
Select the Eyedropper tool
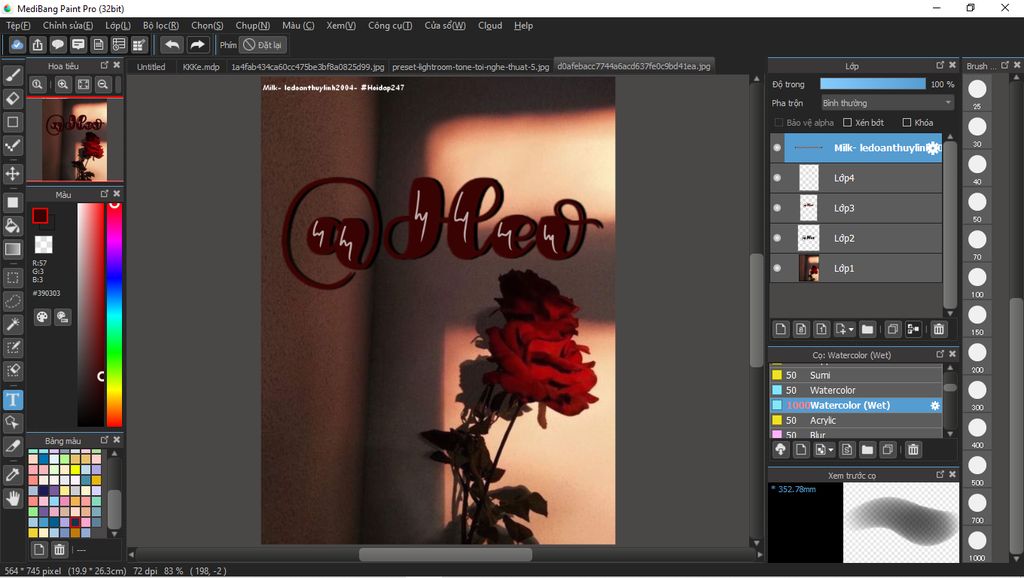(12, 475)
